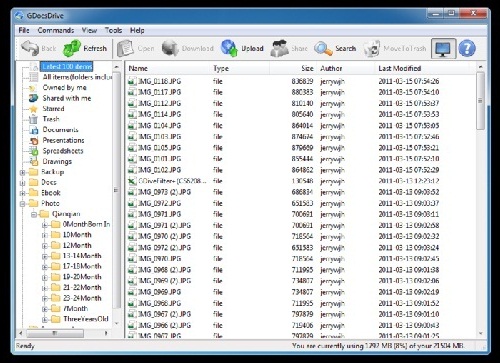Open the View menu
The width and height of the screenshot is (500, 363).
coord(89,30)
